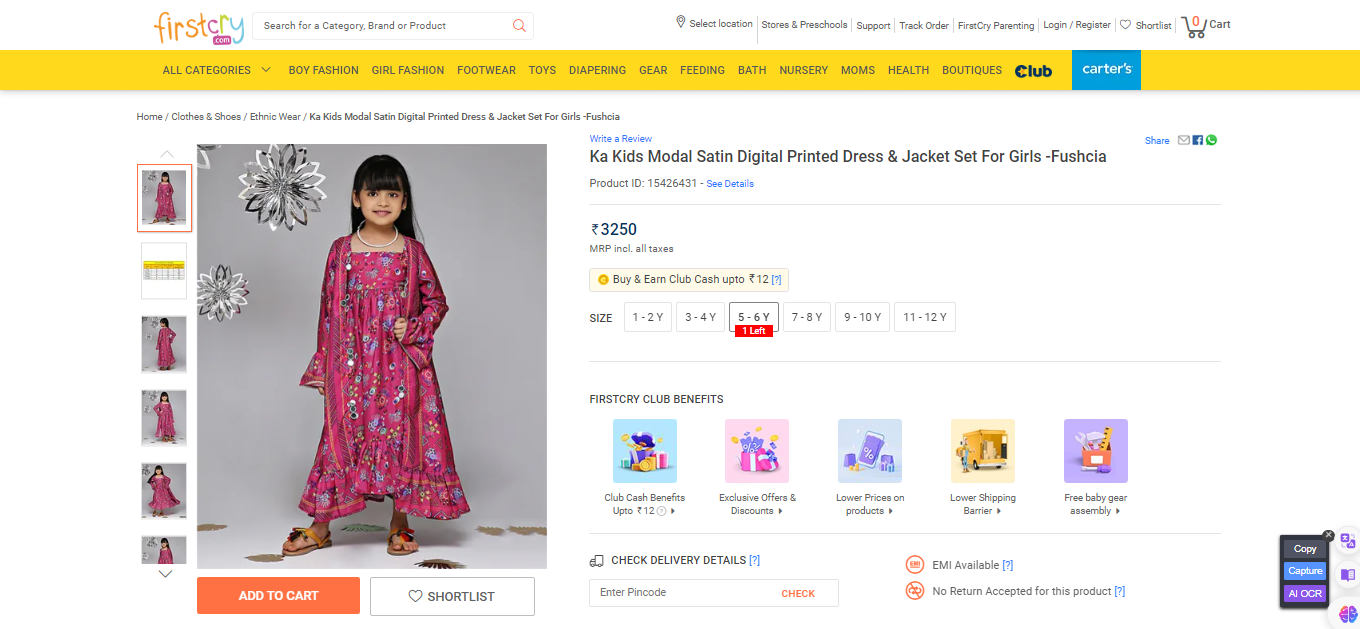Select the size chart thumbnail
Viewport: 1360px width, 629px height.
point(164,271)
